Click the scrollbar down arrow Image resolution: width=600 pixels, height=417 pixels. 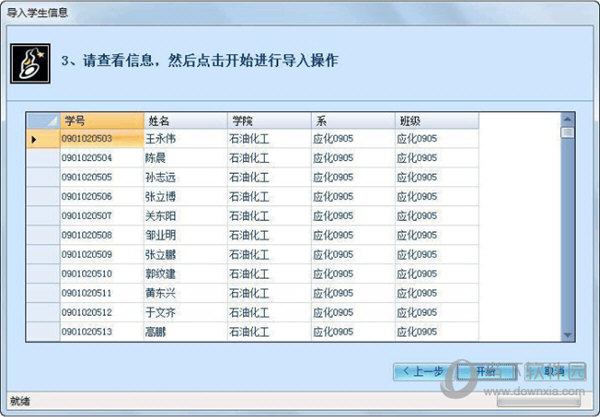[567, 336]
